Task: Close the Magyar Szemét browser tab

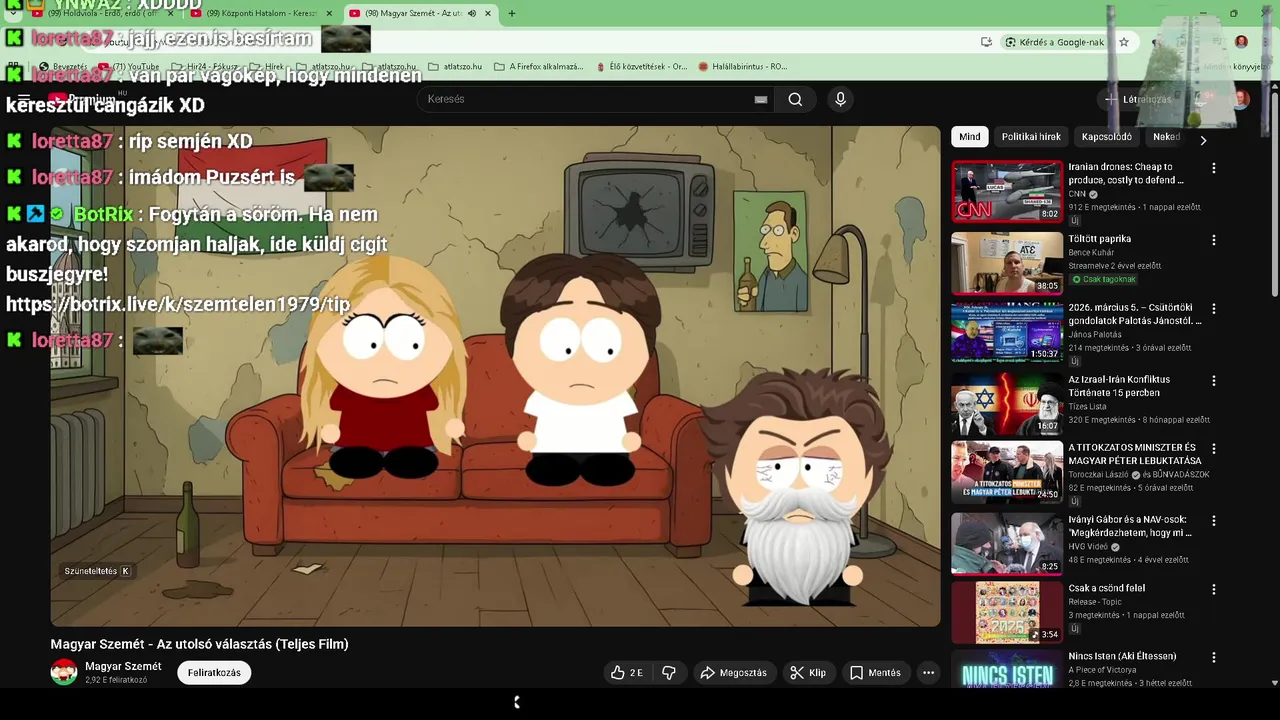Action: tap(488, 14)
